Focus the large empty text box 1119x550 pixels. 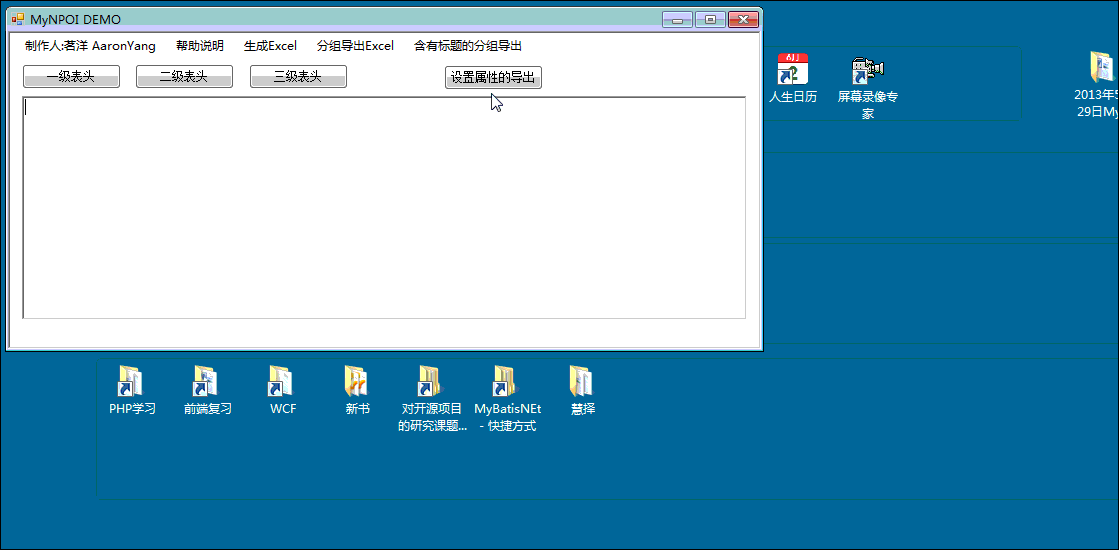pos(385,208)
